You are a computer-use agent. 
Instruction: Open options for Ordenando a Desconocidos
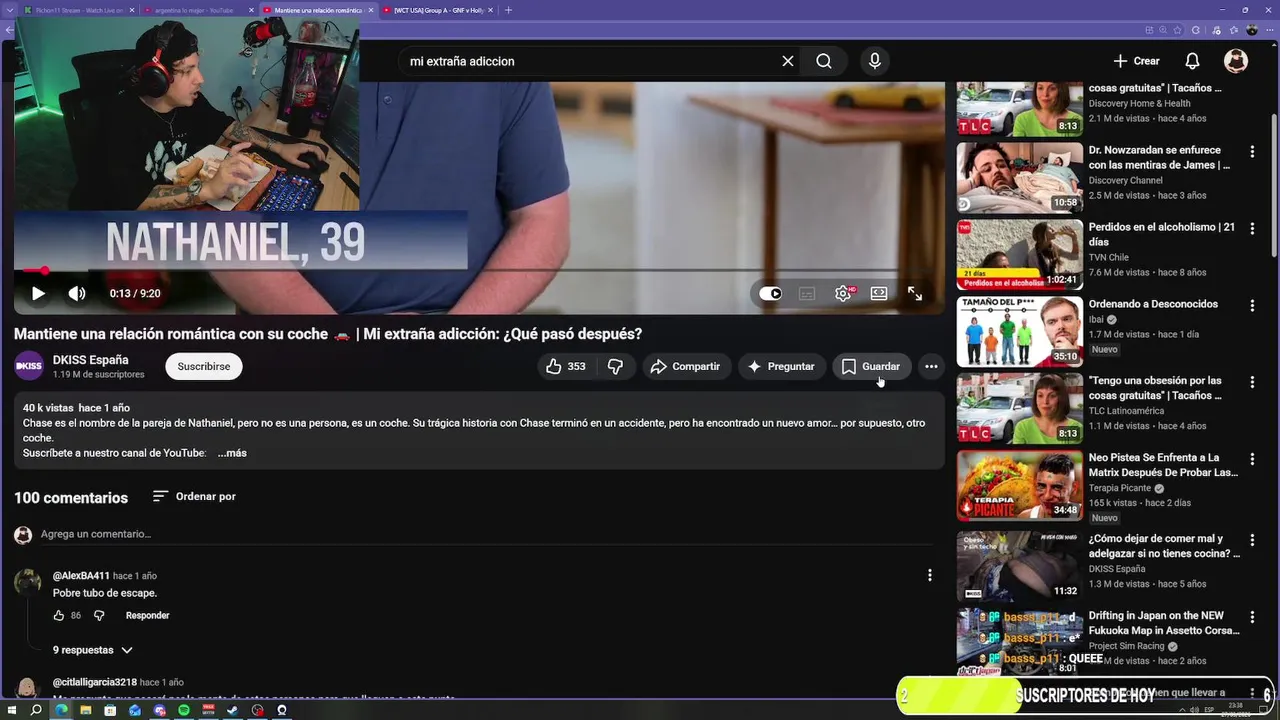coord(1252,306)
